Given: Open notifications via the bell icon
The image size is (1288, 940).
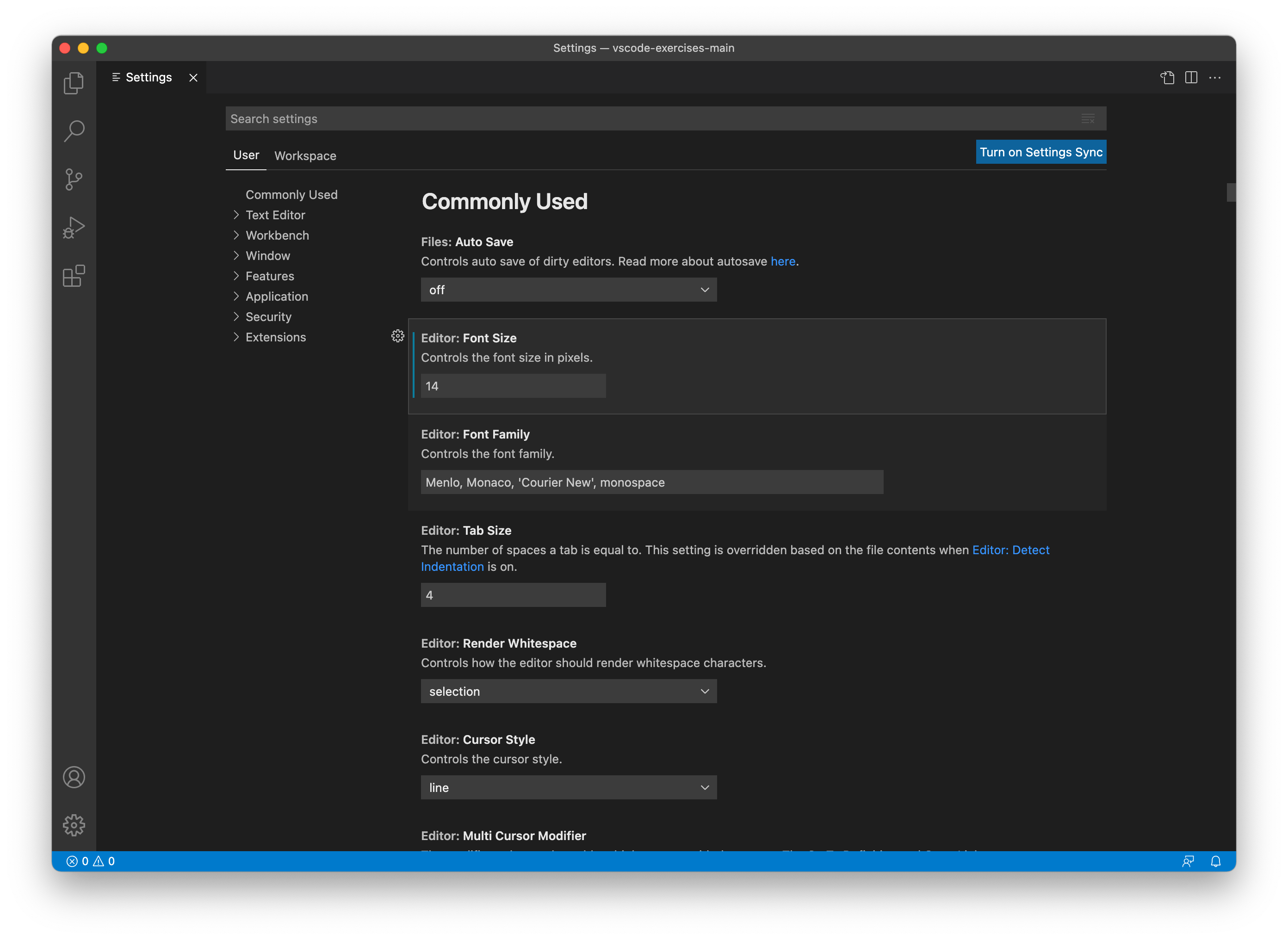Looking at the screenshot, I should [1216, 861].
